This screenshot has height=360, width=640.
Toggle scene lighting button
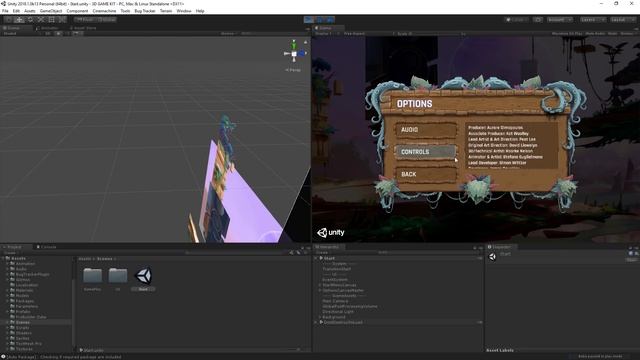pyautogui.click(x=58, y=33)
